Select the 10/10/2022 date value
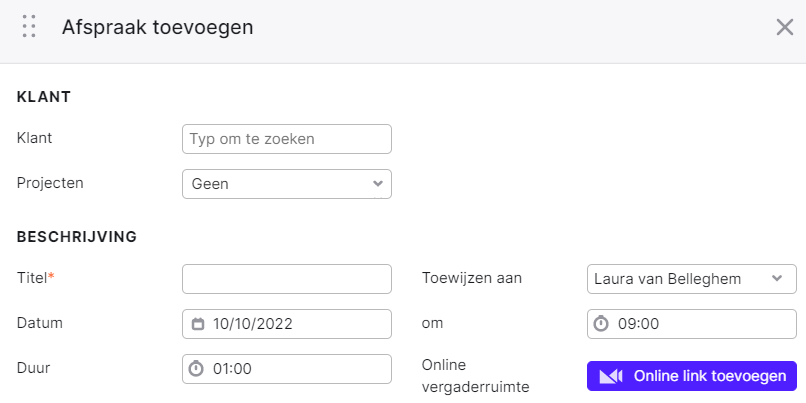This screenshot has height=403, width=806. [x=252, y=324]
